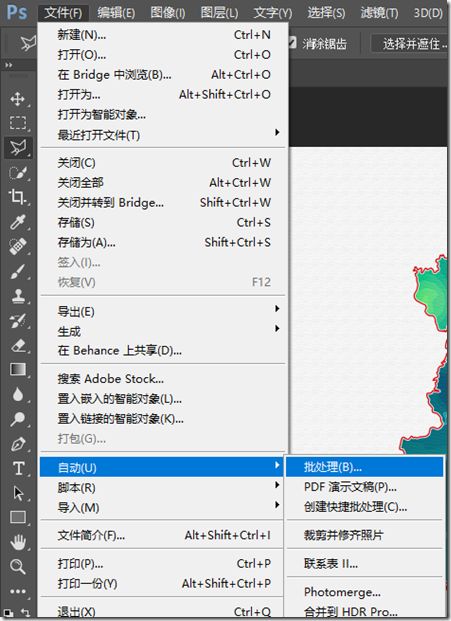
Task: Choose 存储为(A)... menu item
Action: 162,242
